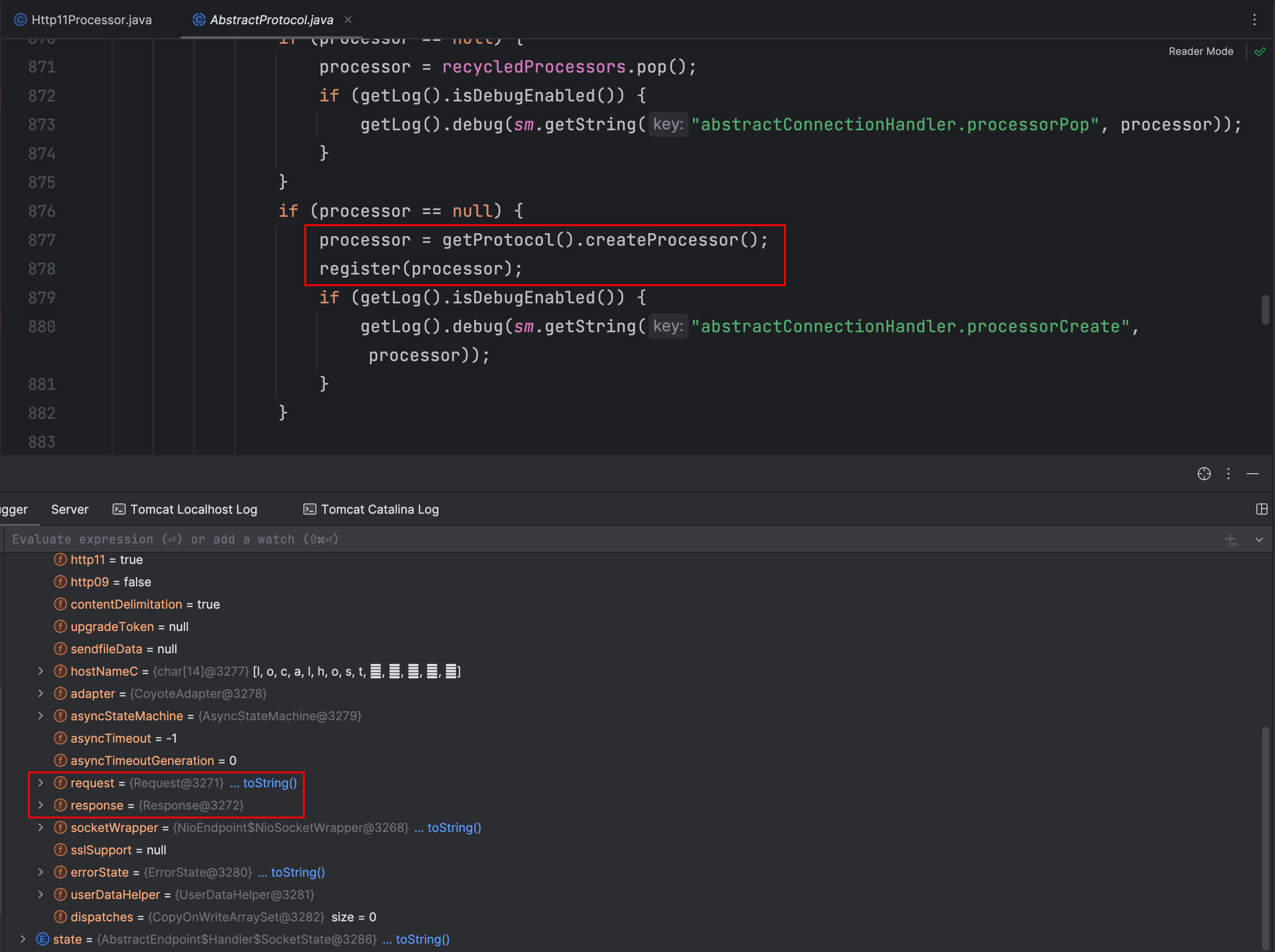Screen dimensions: 1275x952
Task: Click the class icon on Http11Processor.java tab
Action: tap(21, 19)
